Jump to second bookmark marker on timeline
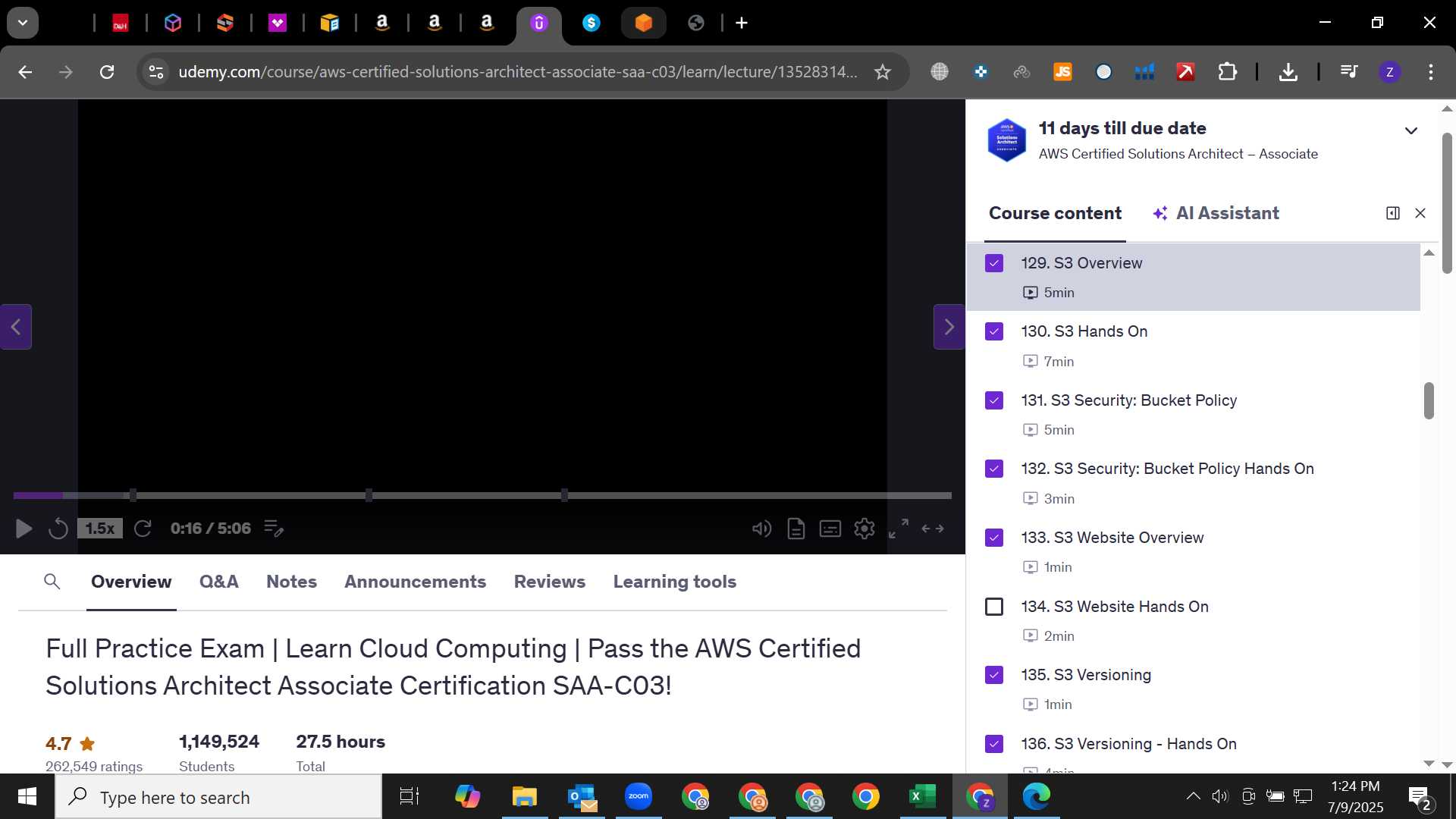 tap(369, 495)
